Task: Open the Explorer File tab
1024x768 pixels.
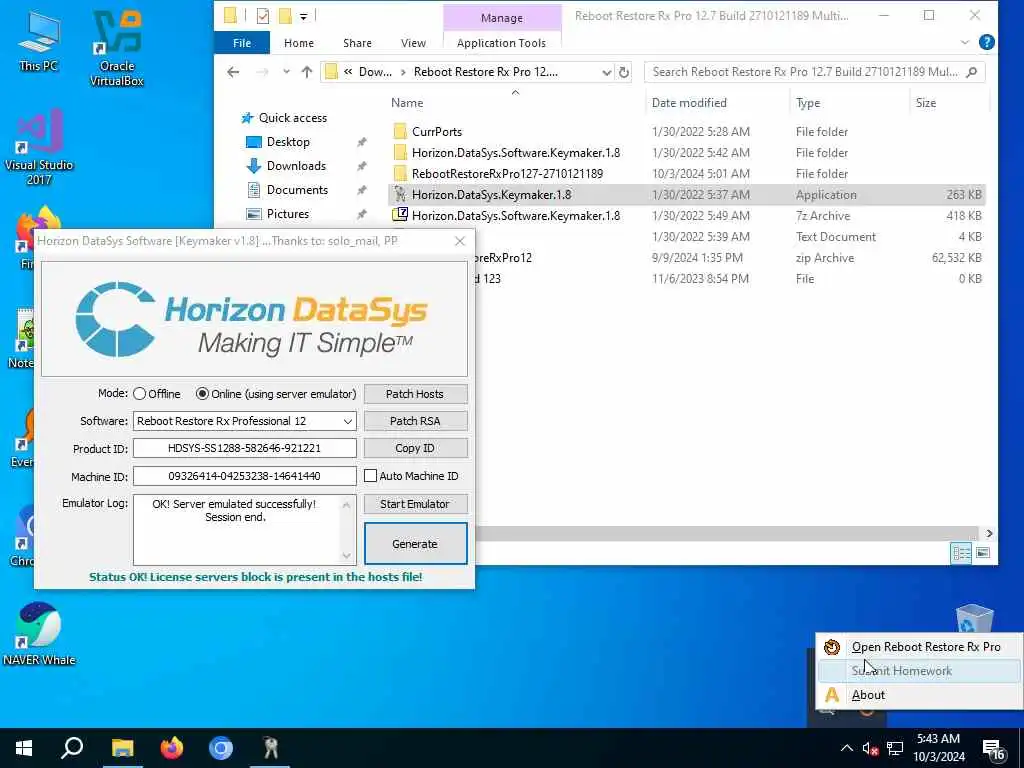Action: pyautogui.click(x=242, y=43)
